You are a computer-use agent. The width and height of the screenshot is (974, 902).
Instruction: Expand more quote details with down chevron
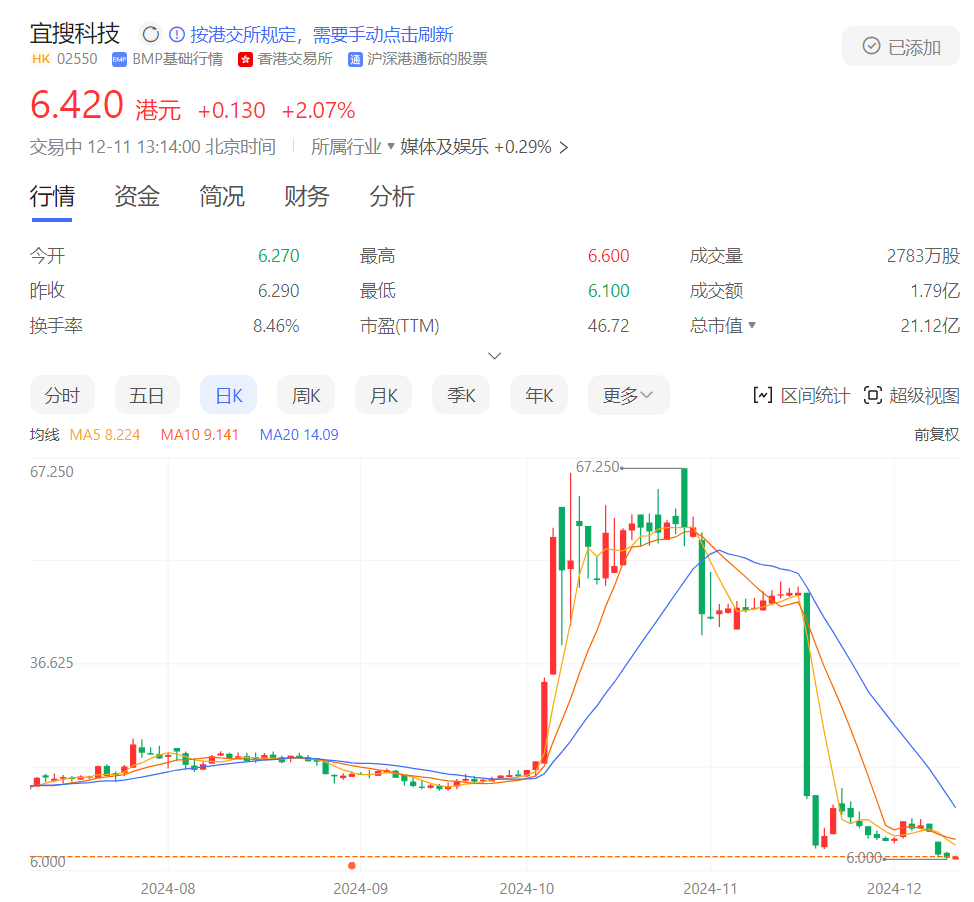pos(494,356)
